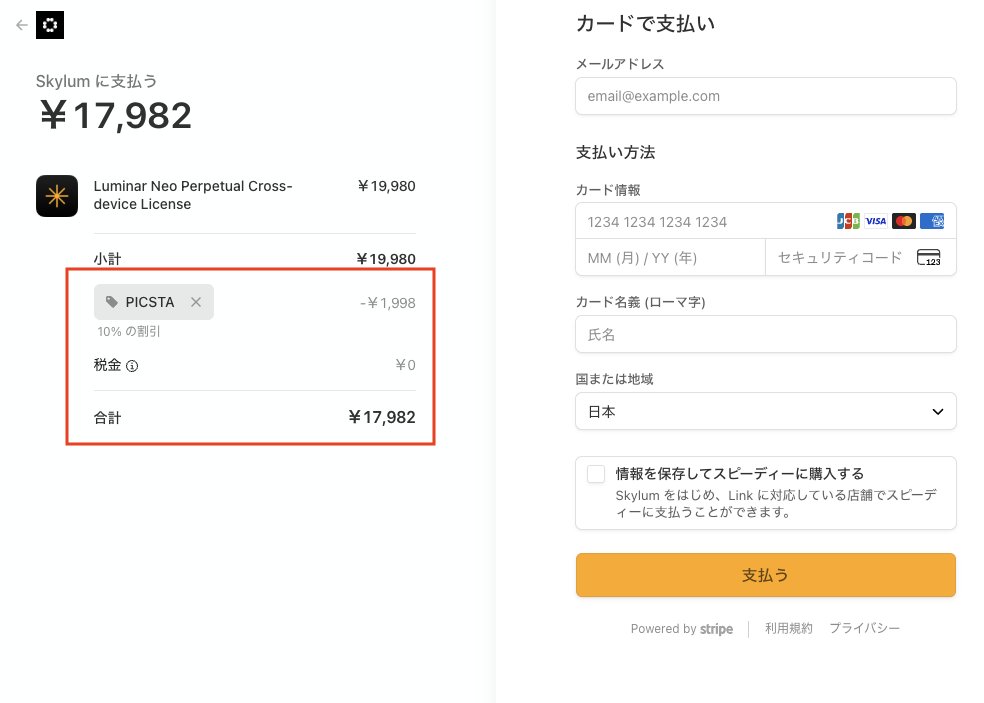Click the American Express card icon
The height and width of the screenshot is (703, 984).
point(932,221)
